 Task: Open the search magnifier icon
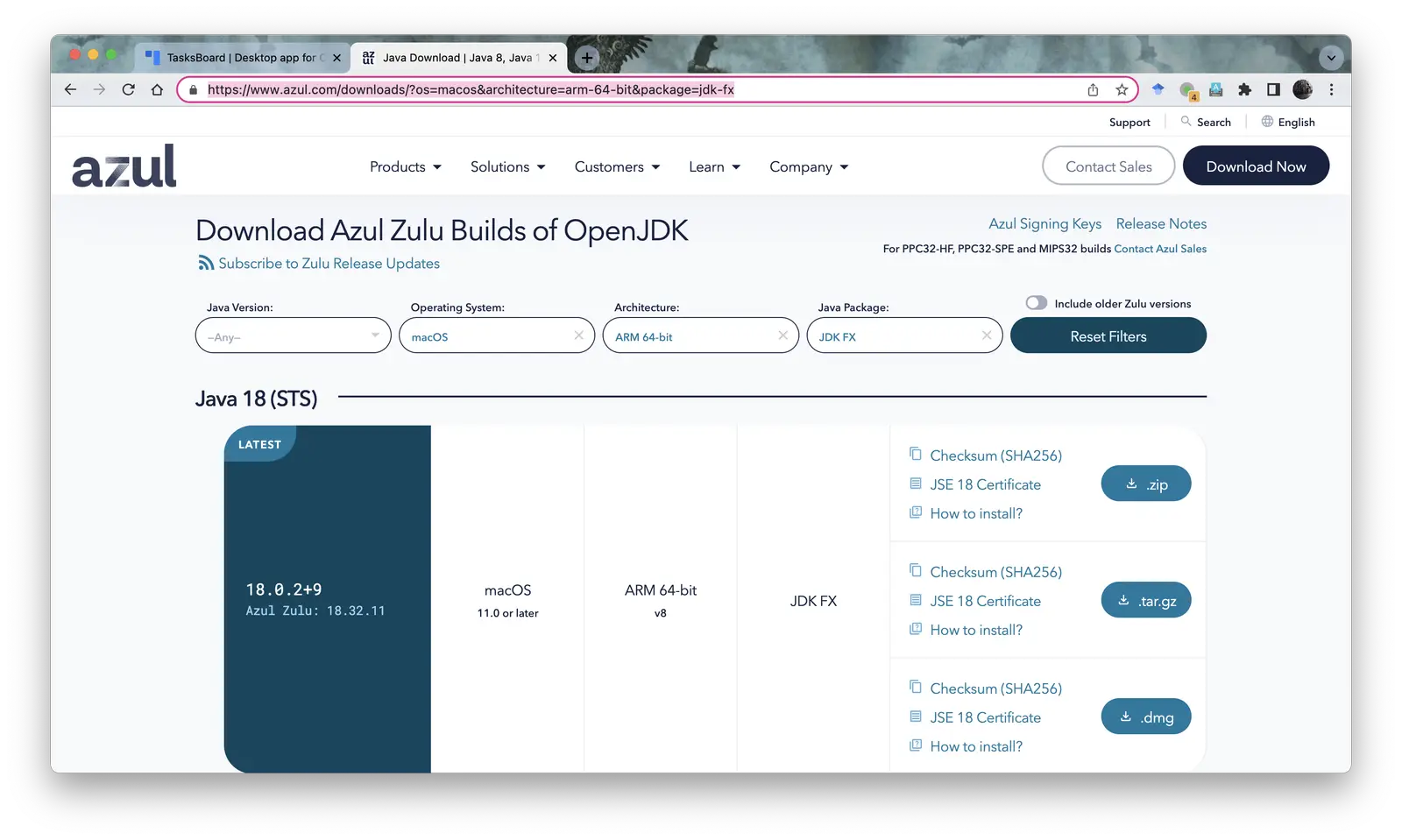[1186, 122]
